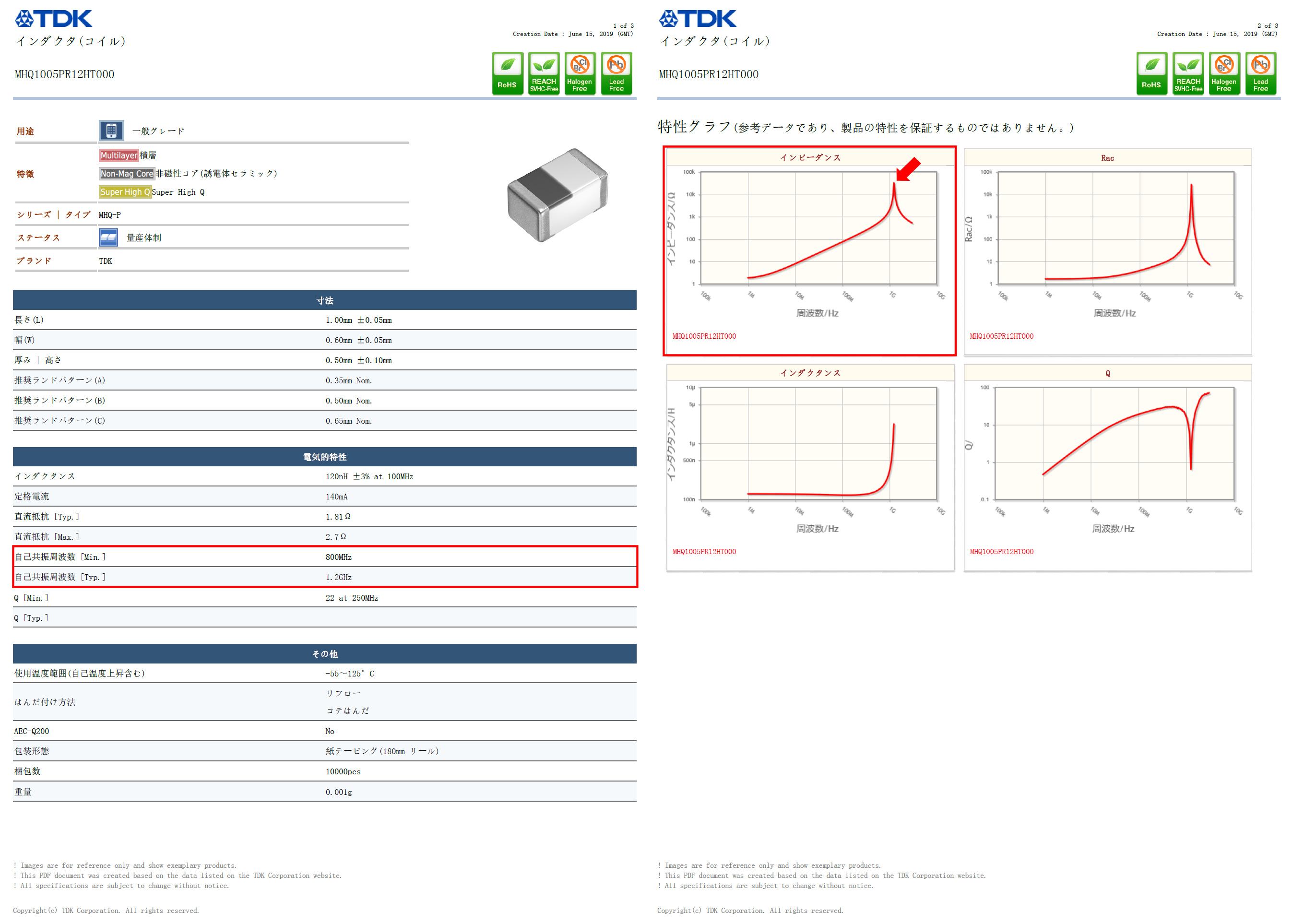Click the Rac frequency graph

pyautogui.click(x=1108, y=251)
